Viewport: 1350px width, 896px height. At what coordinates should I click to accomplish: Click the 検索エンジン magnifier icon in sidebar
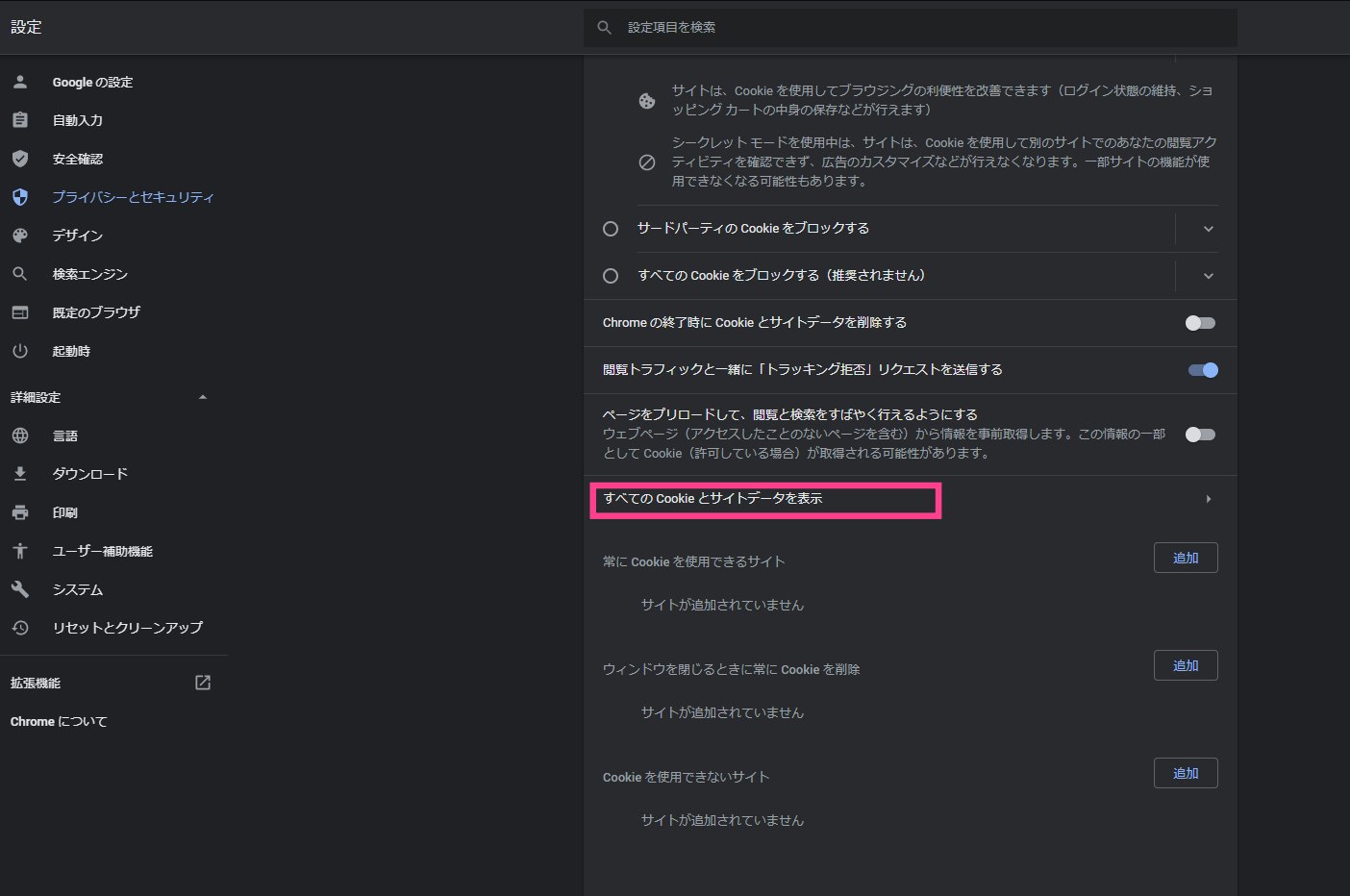click(x=20, y=274)
